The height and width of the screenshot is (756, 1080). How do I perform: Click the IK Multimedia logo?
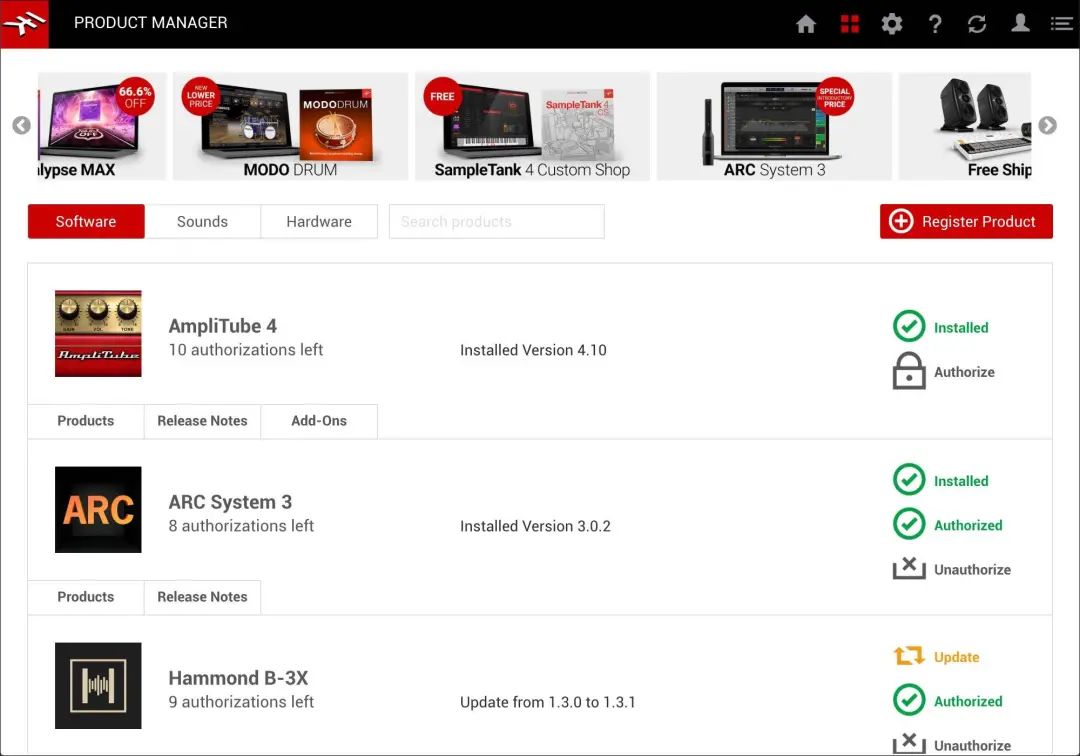coord(24,24)
